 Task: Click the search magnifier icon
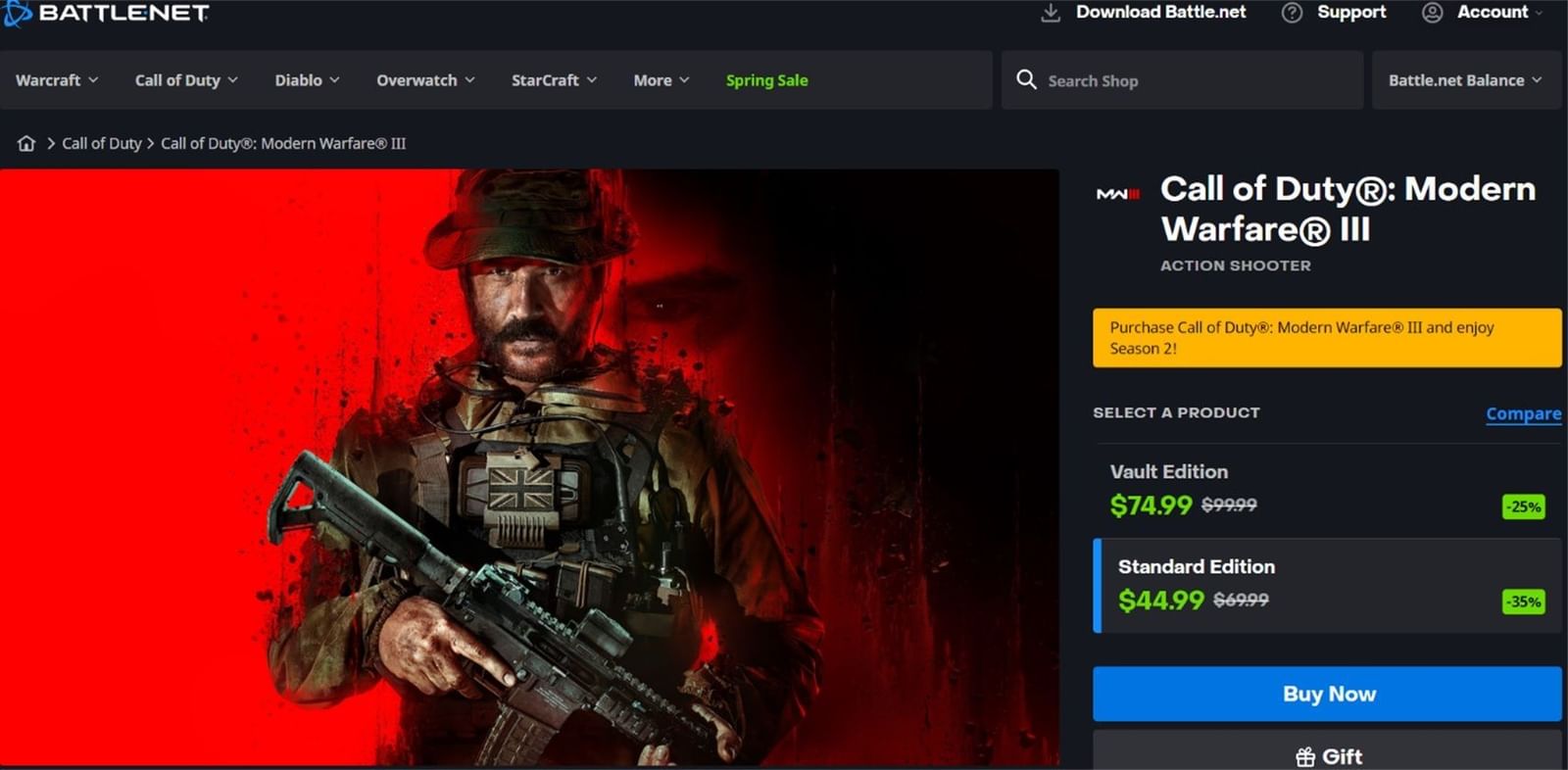pyautogui.click(x=1026, y=79)
